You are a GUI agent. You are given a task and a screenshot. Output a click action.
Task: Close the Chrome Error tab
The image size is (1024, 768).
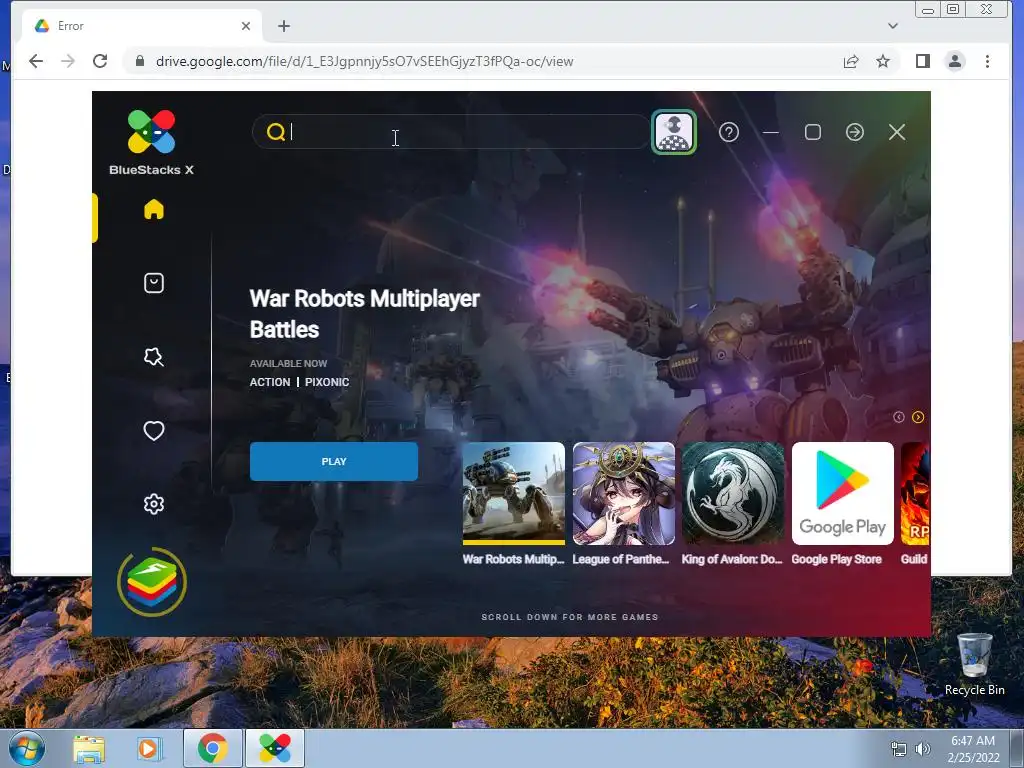[x=246, y=26]
